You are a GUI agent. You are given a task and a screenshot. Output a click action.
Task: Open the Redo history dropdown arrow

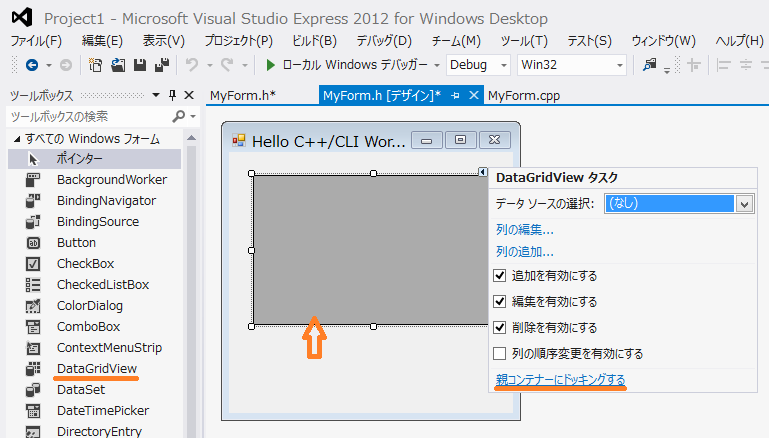pos(245,65)
